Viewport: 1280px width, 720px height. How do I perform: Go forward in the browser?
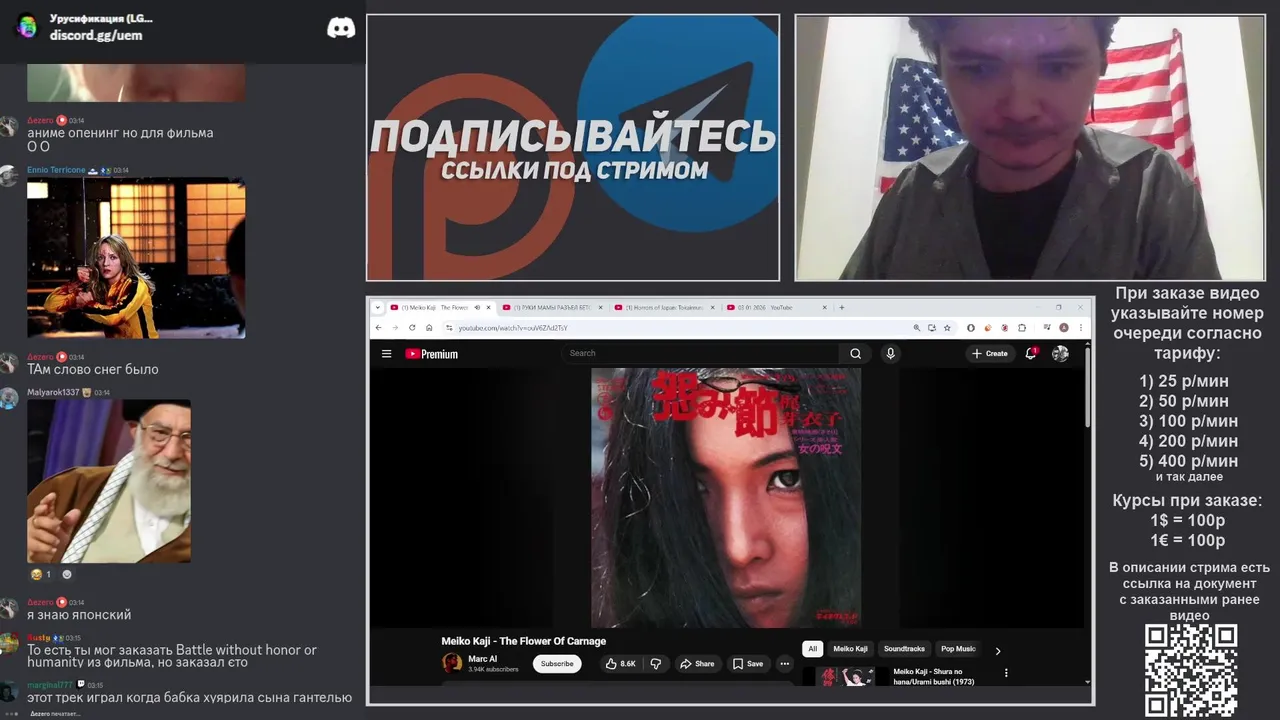point(395,327)
